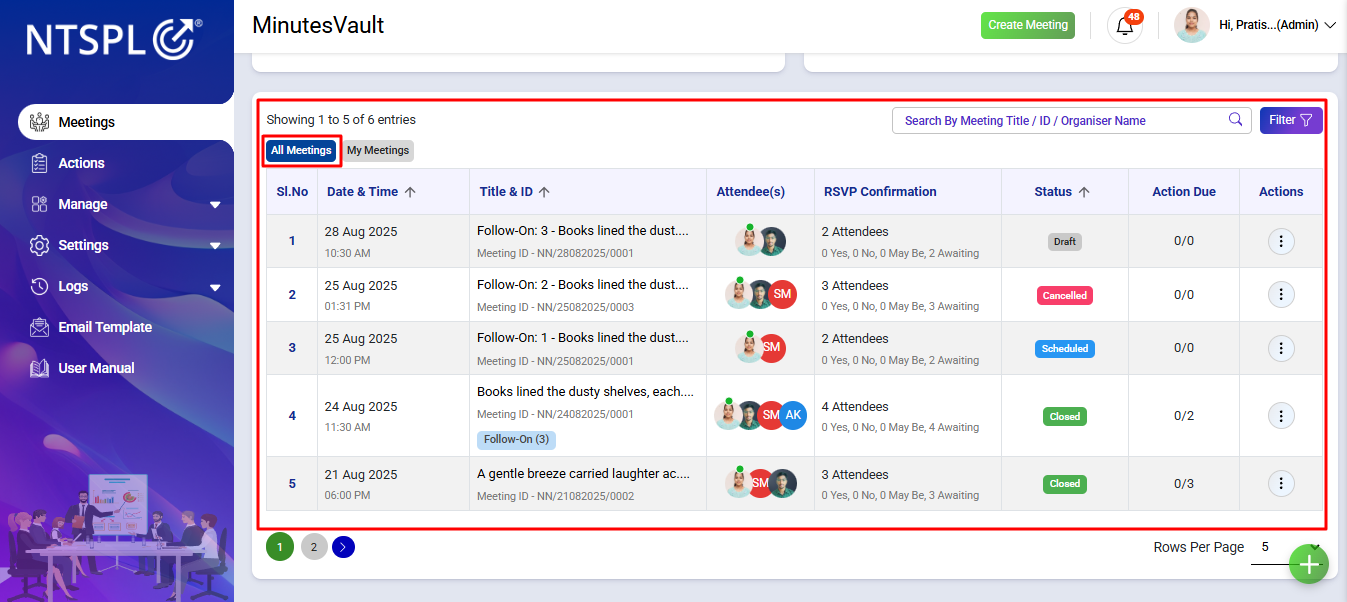Click Meeting ID NN/24082025/0001
This screenshot has height=602, width=1347.
click(555, 414)
